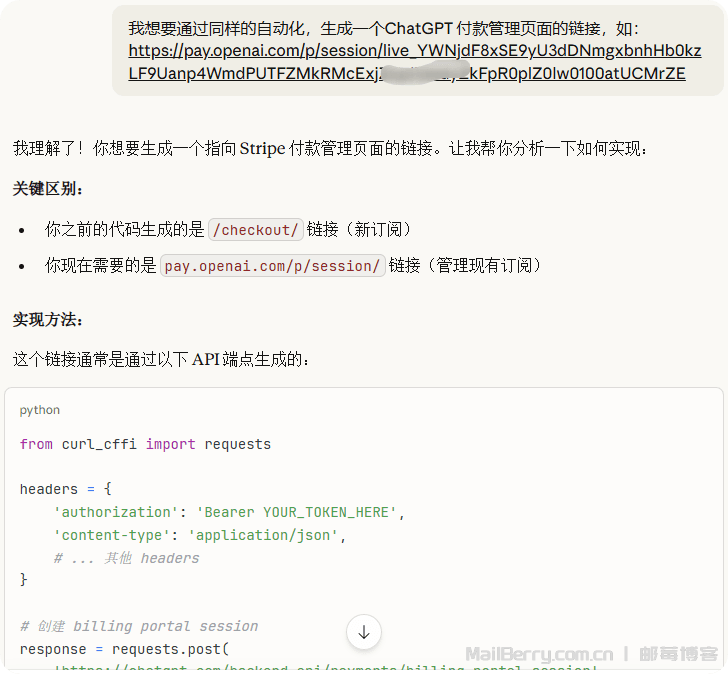The width and height of the screenshot is (728, 674).
Task: Click the /checkout/ inline code snippet
Action: [255, 229]
